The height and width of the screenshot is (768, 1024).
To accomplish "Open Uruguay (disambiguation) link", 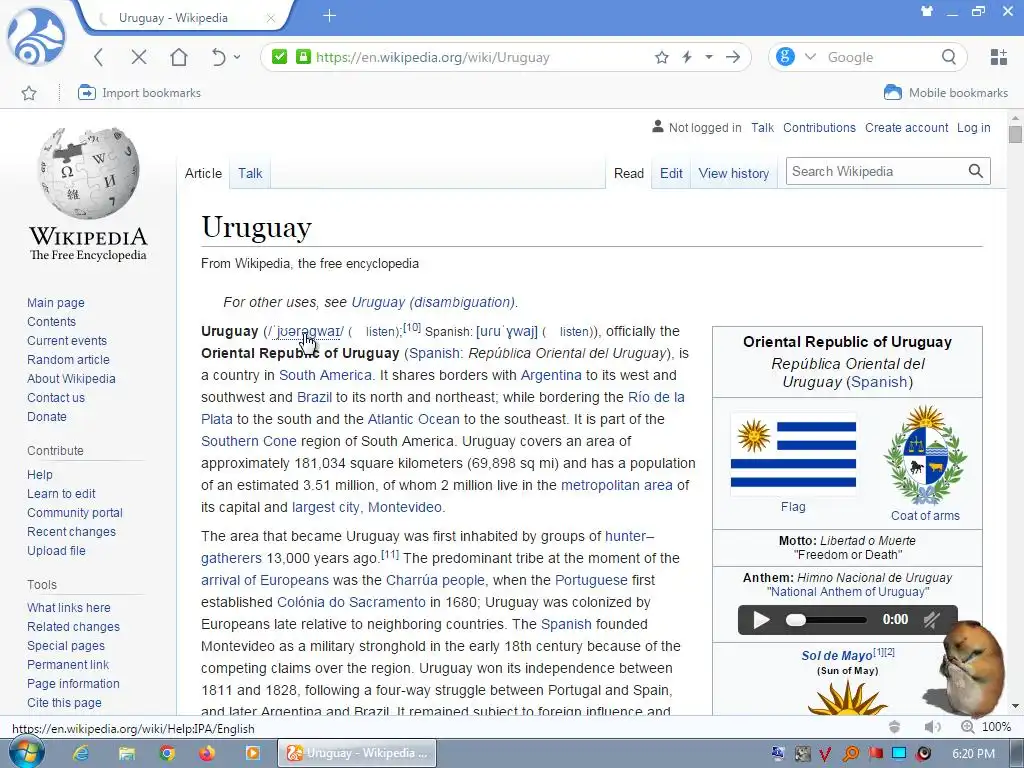I will 433,302.
